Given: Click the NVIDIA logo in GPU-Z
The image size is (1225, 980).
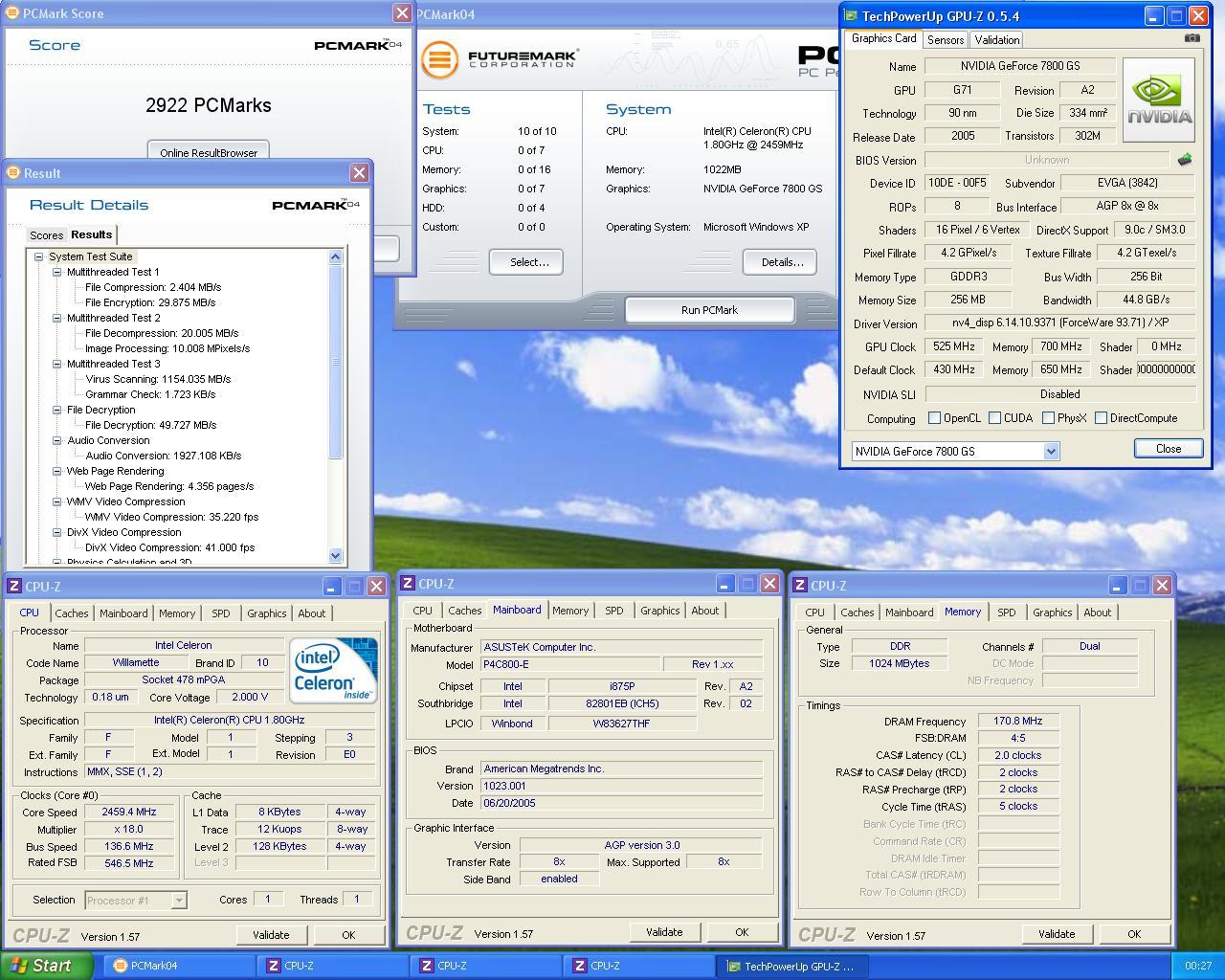Looking at the screenshot, I should pyautogui.click(x=1159, y=100).
